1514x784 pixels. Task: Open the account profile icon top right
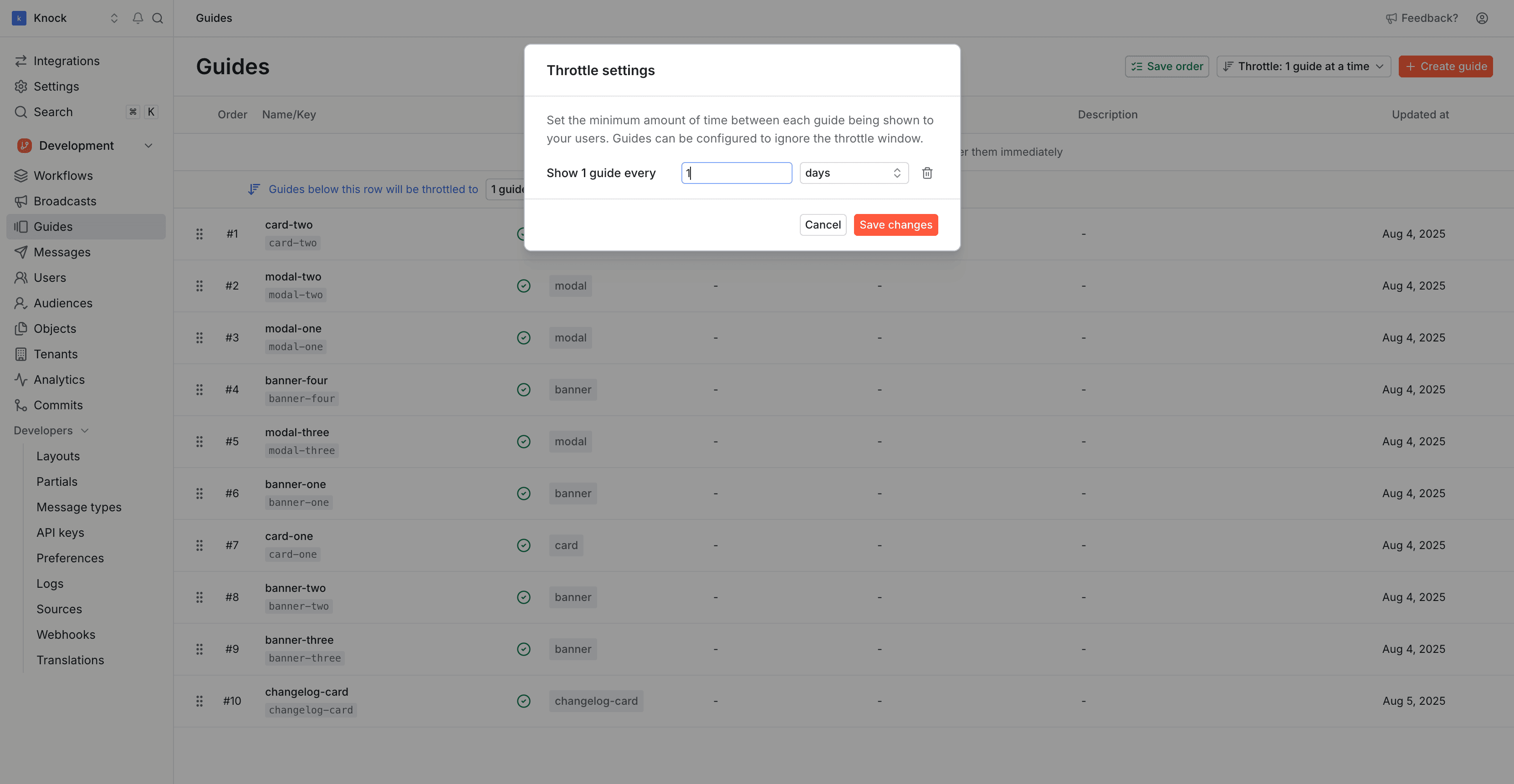(1482, 18)
